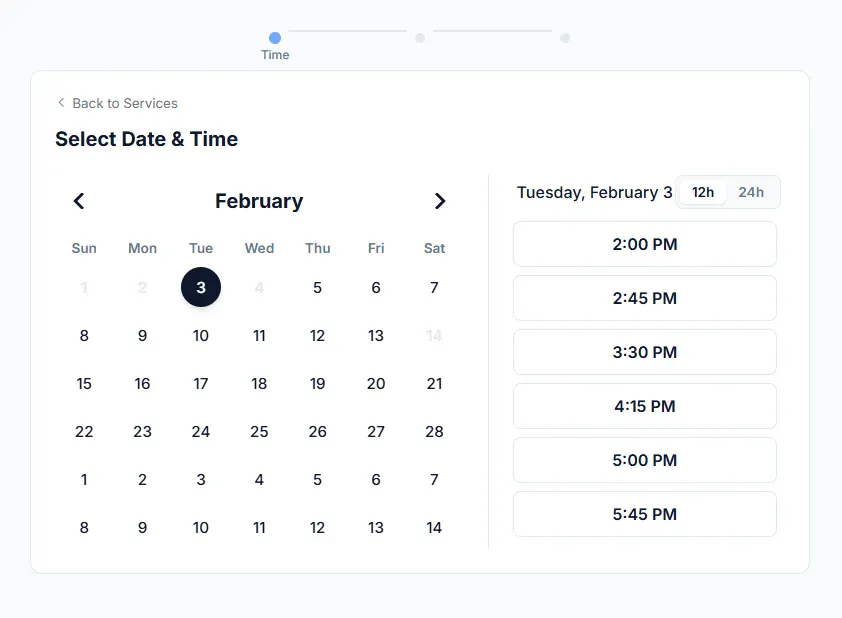Screen dimensions: 842x618
Task: Select February 12 in the calendar
Action: coord(317,336)
